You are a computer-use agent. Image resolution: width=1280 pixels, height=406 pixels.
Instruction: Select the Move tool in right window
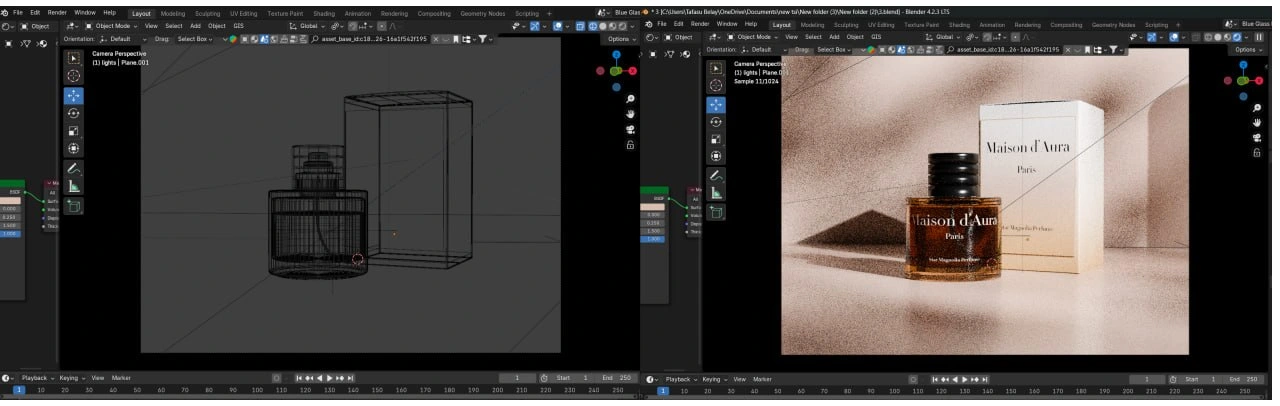(716, 104)
